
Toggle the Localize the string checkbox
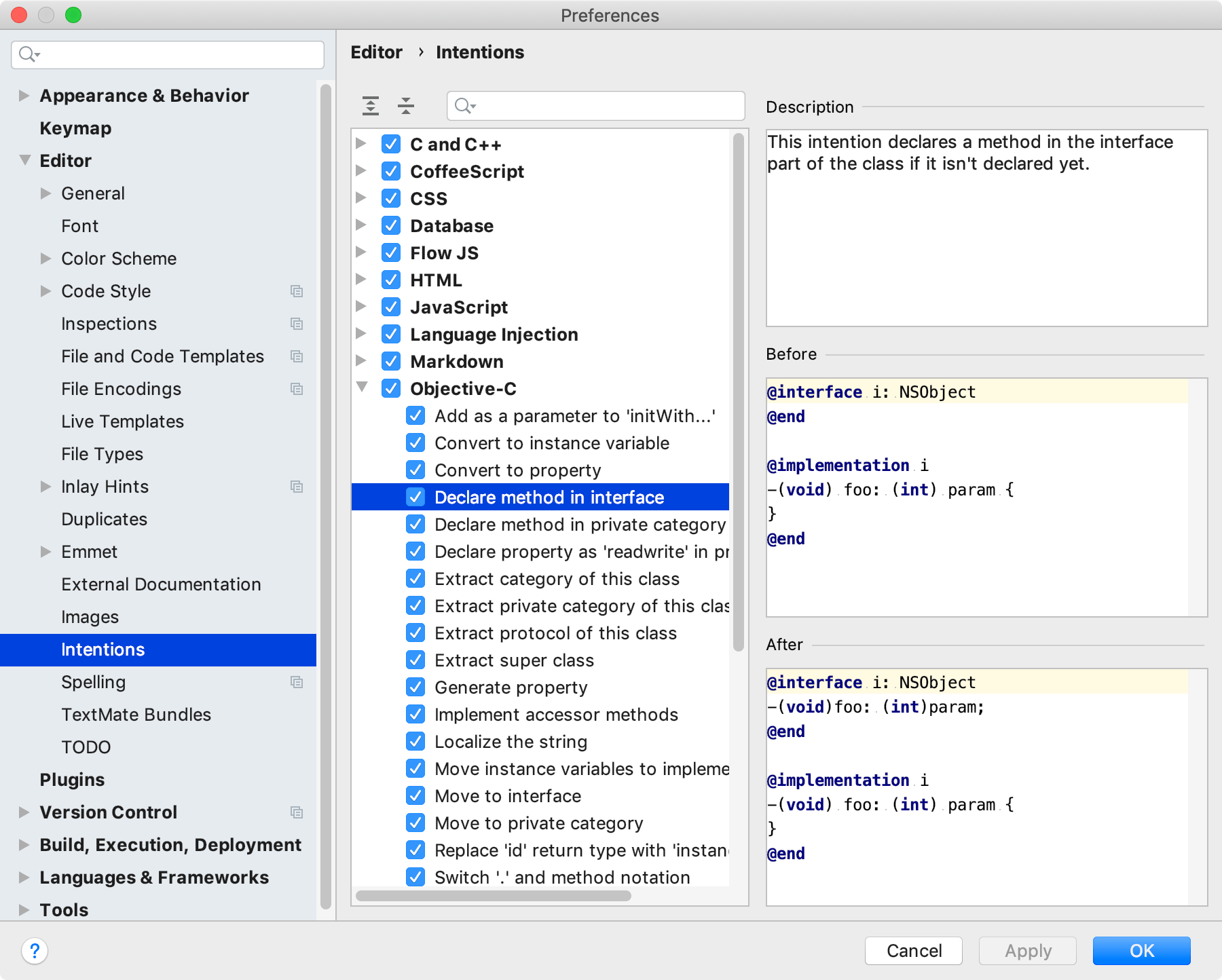[415, 741]
